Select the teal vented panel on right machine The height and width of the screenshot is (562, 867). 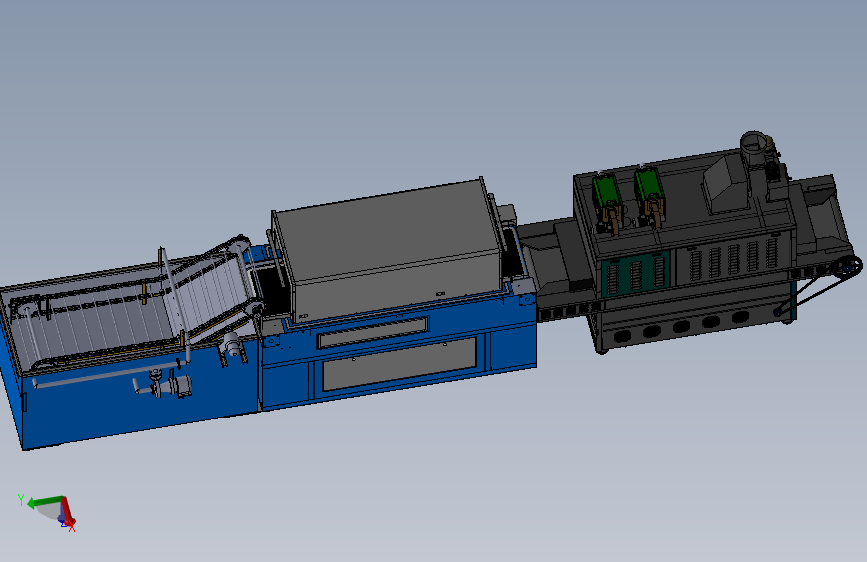636,273
